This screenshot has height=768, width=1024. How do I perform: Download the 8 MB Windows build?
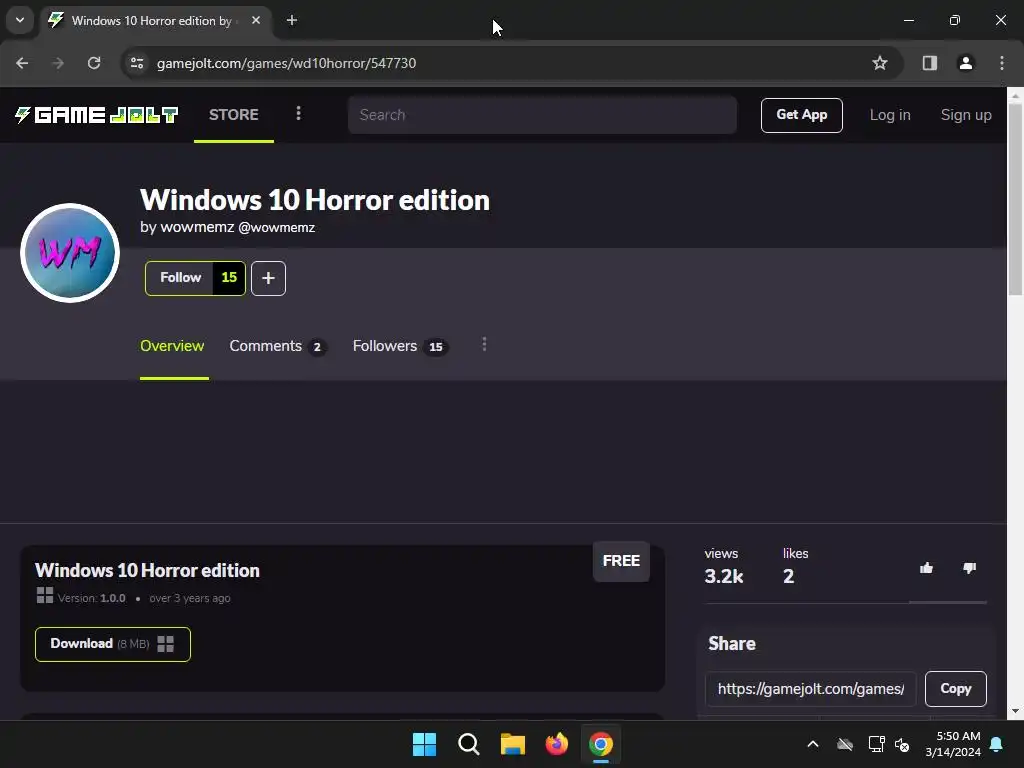[x=113, y=644]
